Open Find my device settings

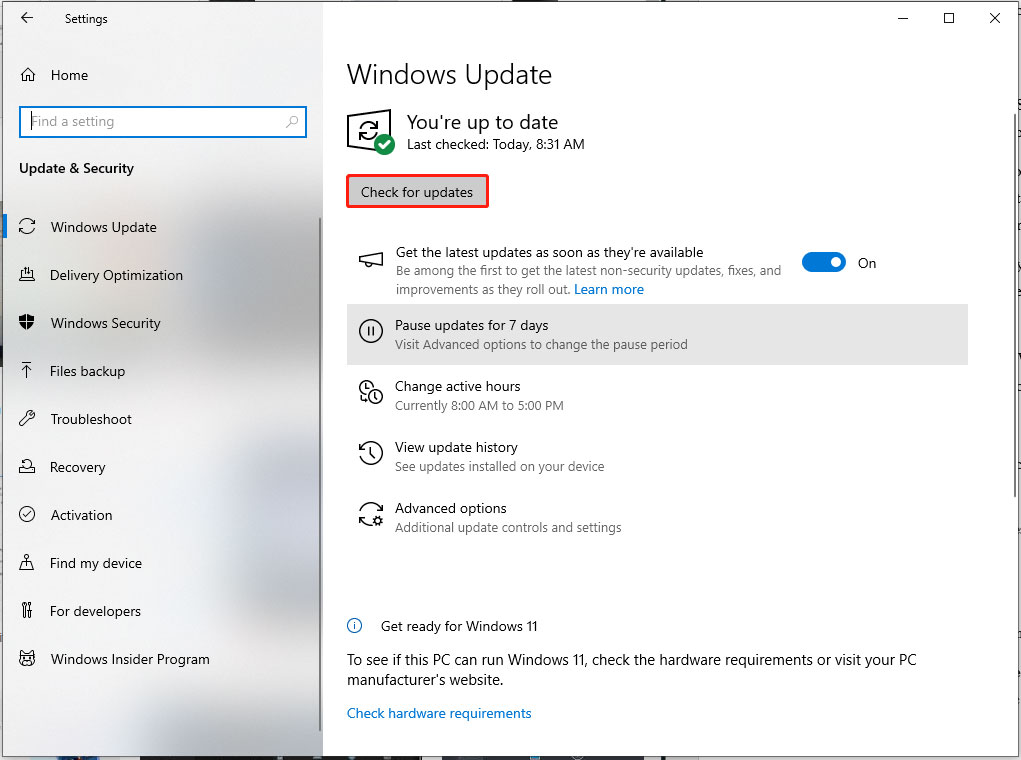coord(161,563)
